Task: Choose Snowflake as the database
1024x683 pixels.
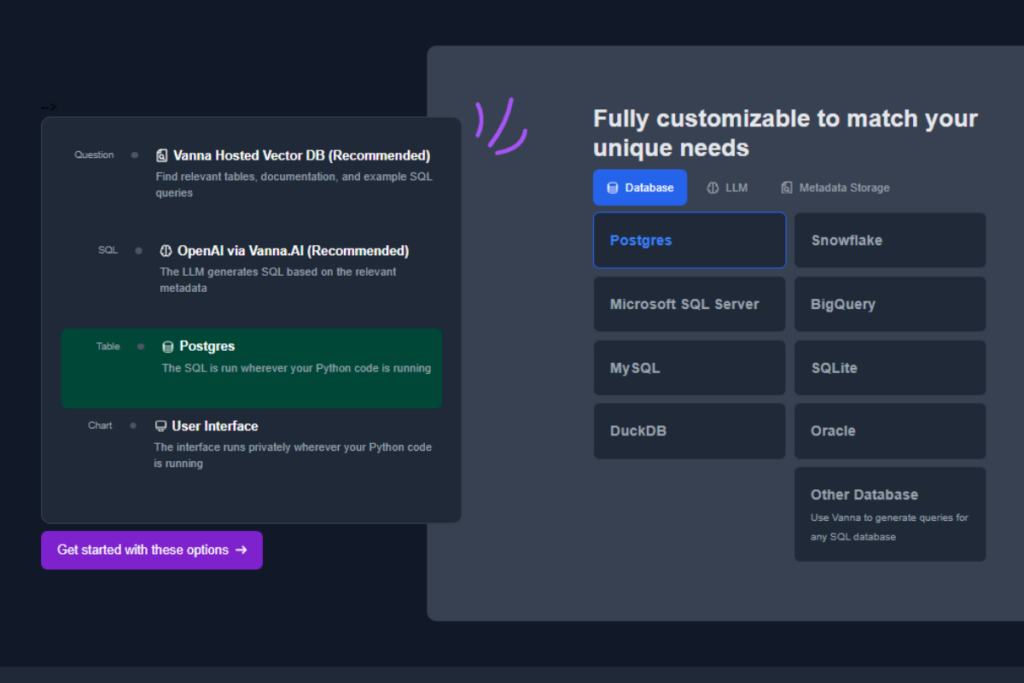Action: coord(890,240)
